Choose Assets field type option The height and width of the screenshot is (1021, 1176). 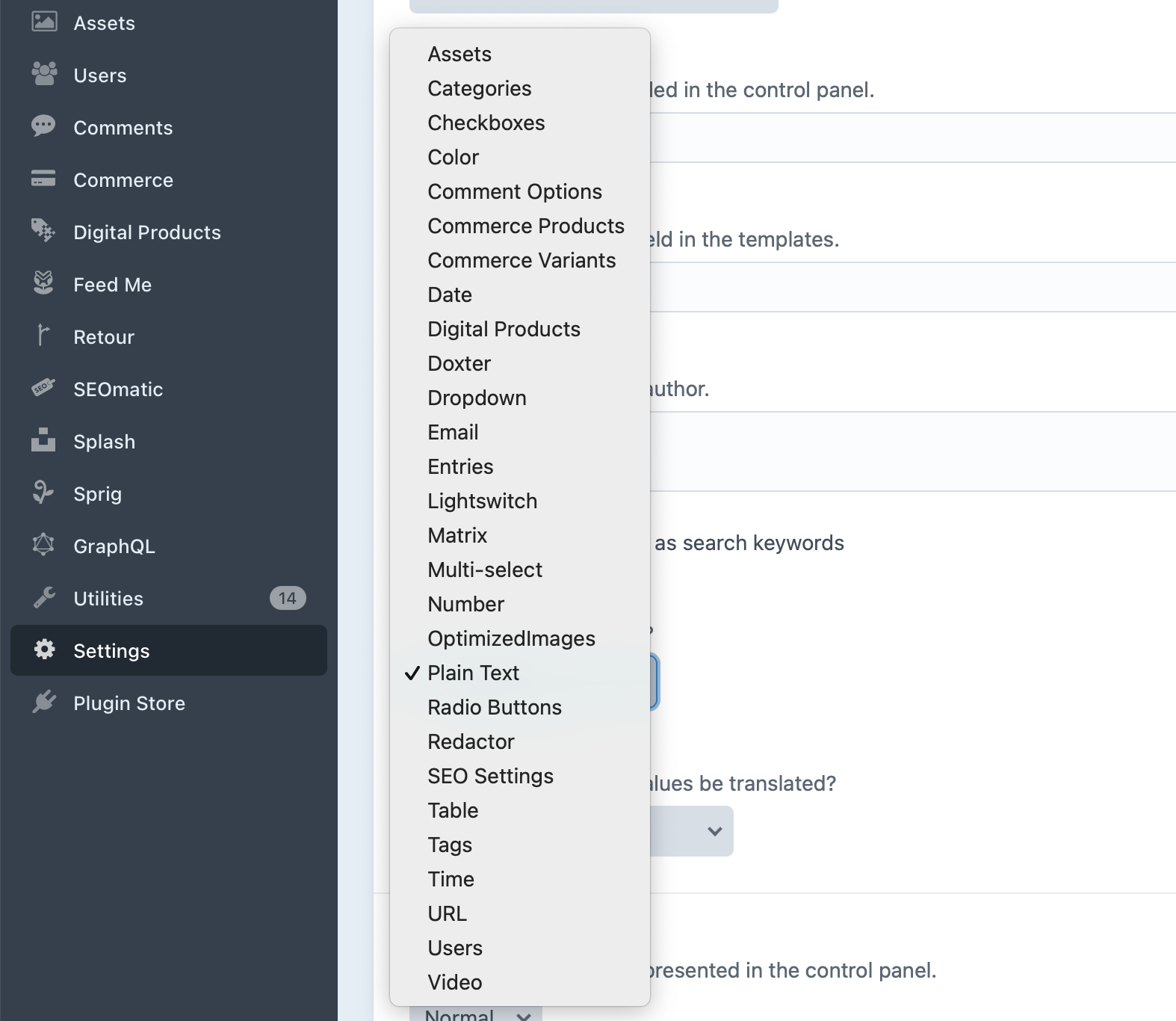tap(520, 54)
